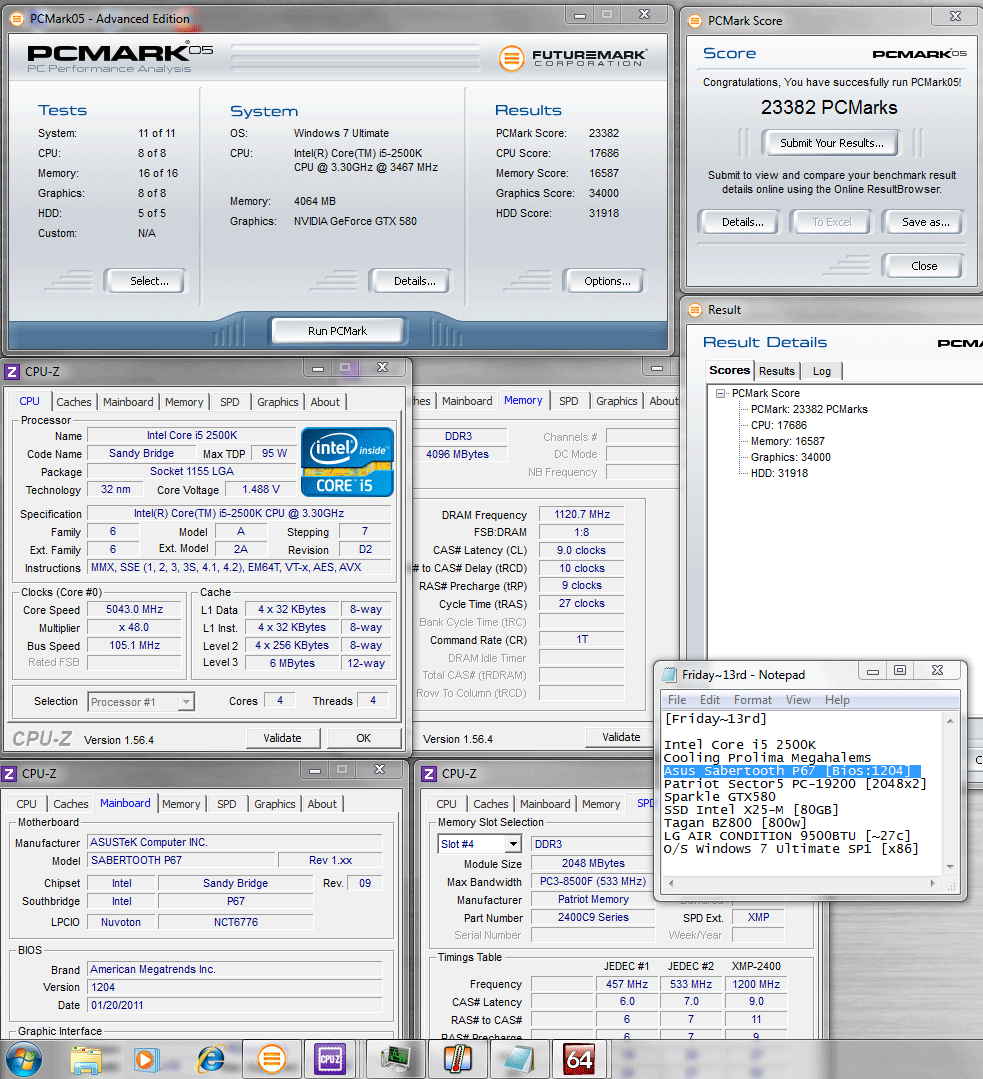
Task: Click the Notepad vertical scrollbar up arrow
Action: coord(950,720)
